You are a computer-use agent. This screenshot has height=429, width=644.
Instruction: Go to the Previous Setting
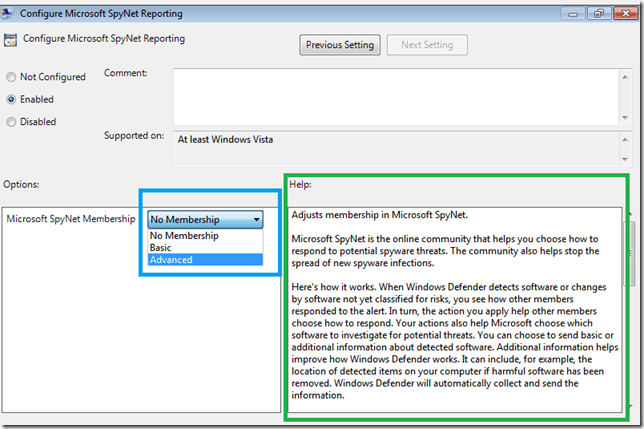(339, 45)
